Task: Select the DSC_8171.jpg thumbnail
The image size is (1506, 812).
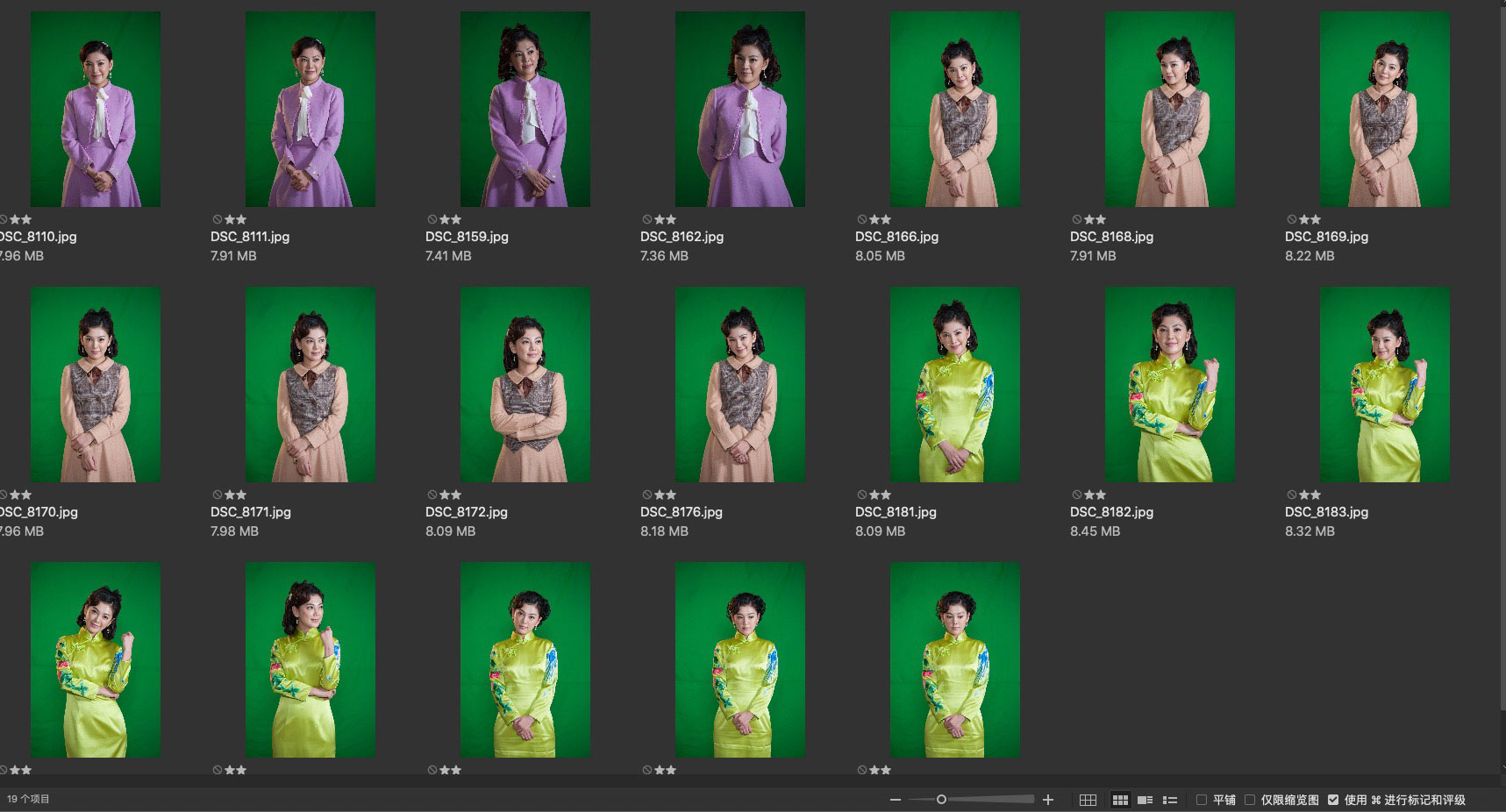Action: click(x=310, y=384)
